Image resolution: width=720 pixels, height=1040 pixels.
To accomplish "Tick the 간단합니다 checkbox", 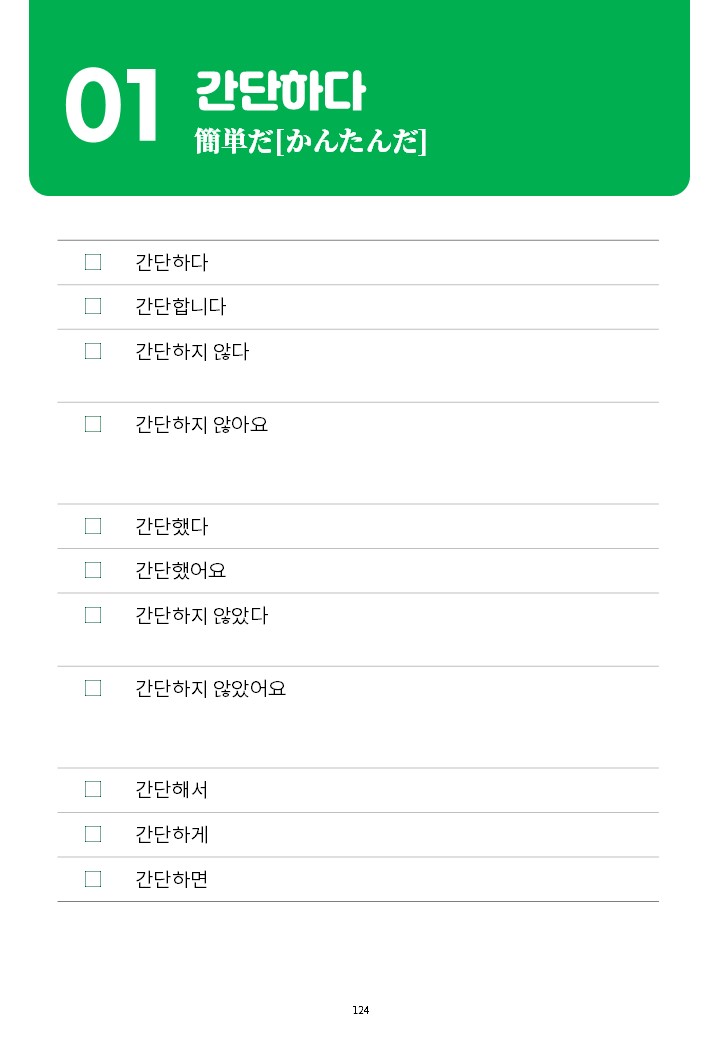I will [93, 306].
